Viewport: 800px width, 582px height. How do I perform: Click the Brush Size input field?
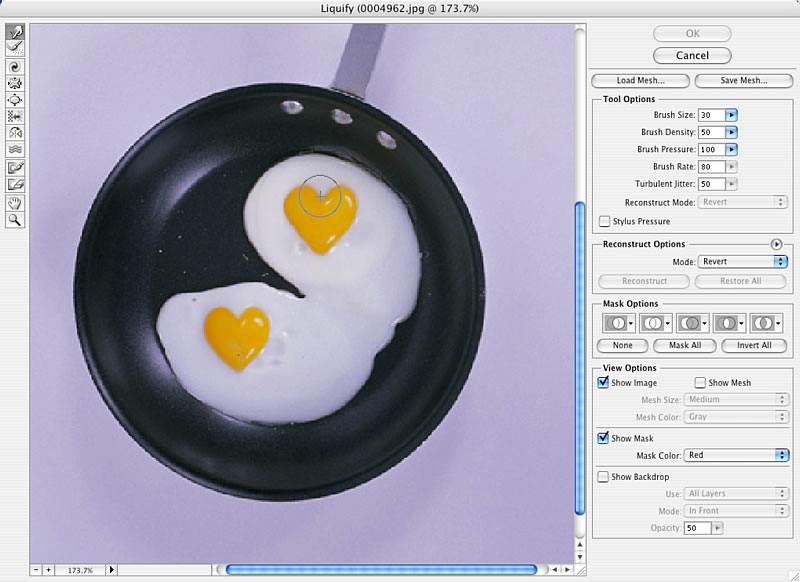click(712, 115)
